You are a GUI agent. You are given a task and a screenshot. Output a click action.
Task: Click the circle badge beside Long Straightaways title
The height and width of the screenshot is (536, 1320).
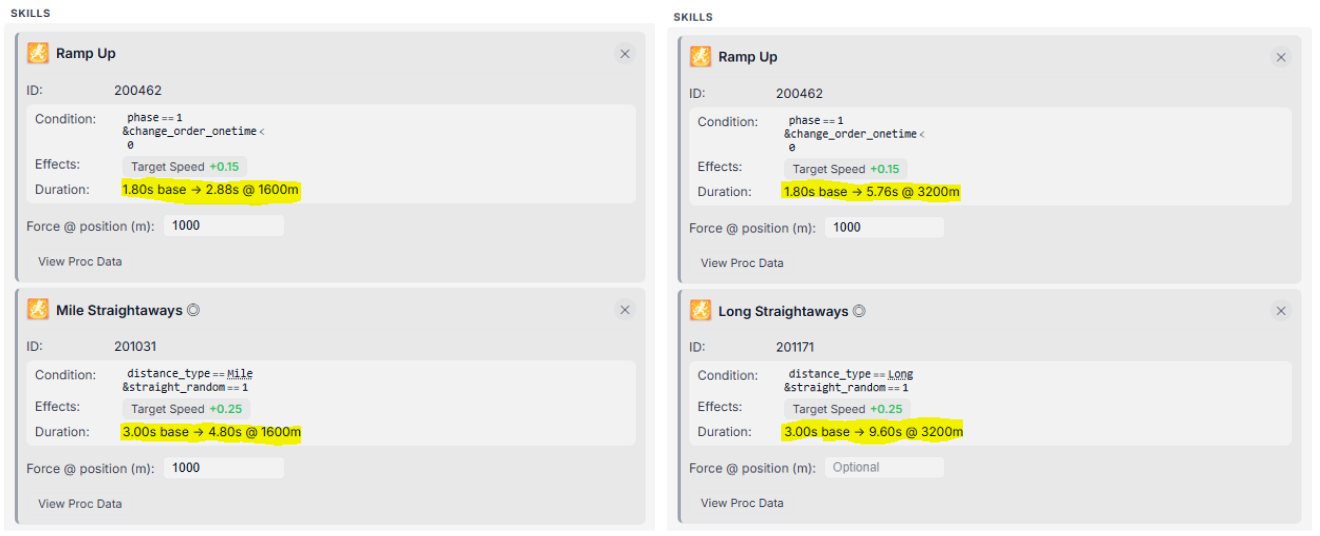click(859, 311)
